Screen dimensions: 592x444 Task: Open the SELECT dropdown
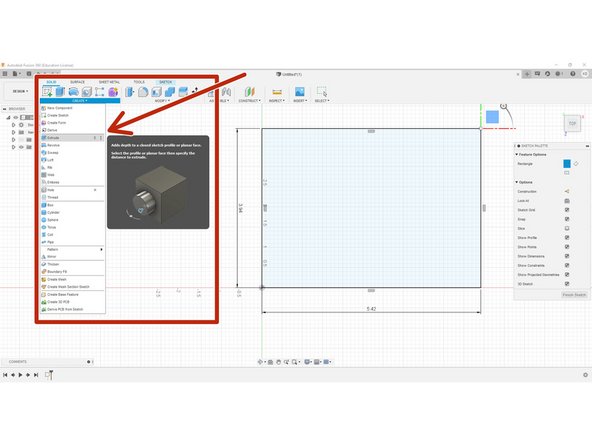(x=322, y=101)
